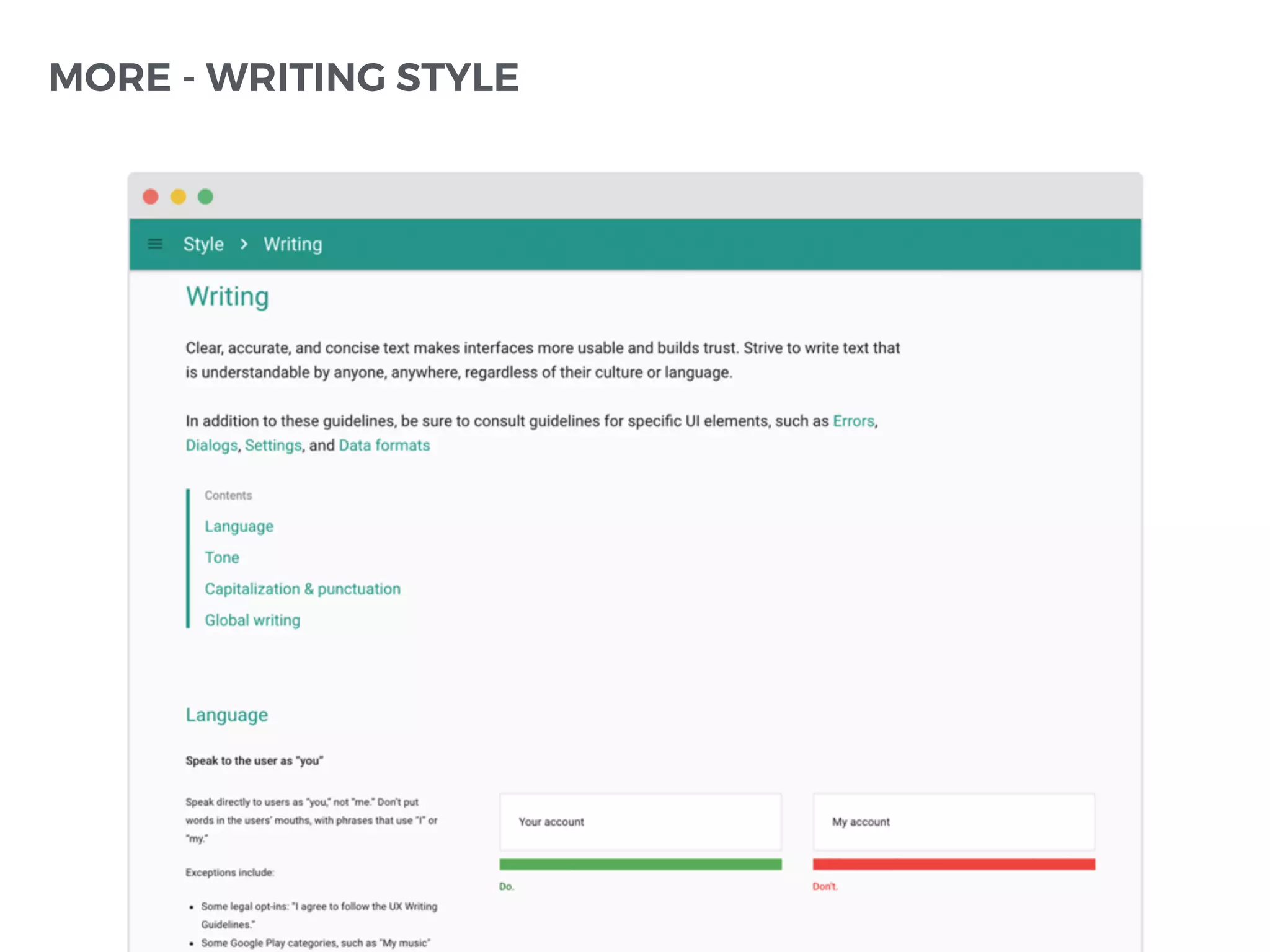1270x952 pixels.
Task: Click the green maximize window dot
Action: (x=205, y=197)
